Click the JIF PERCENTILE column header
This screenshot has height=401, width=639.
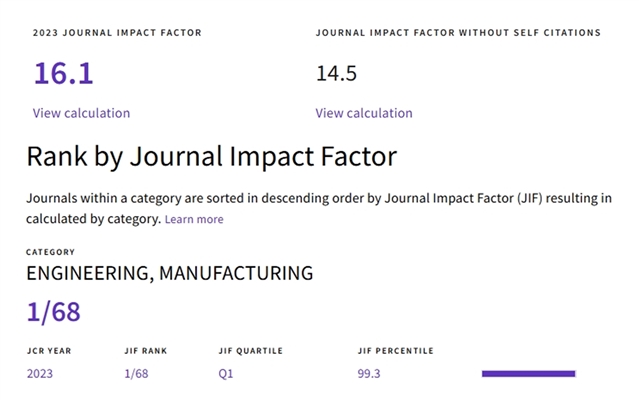395,351
